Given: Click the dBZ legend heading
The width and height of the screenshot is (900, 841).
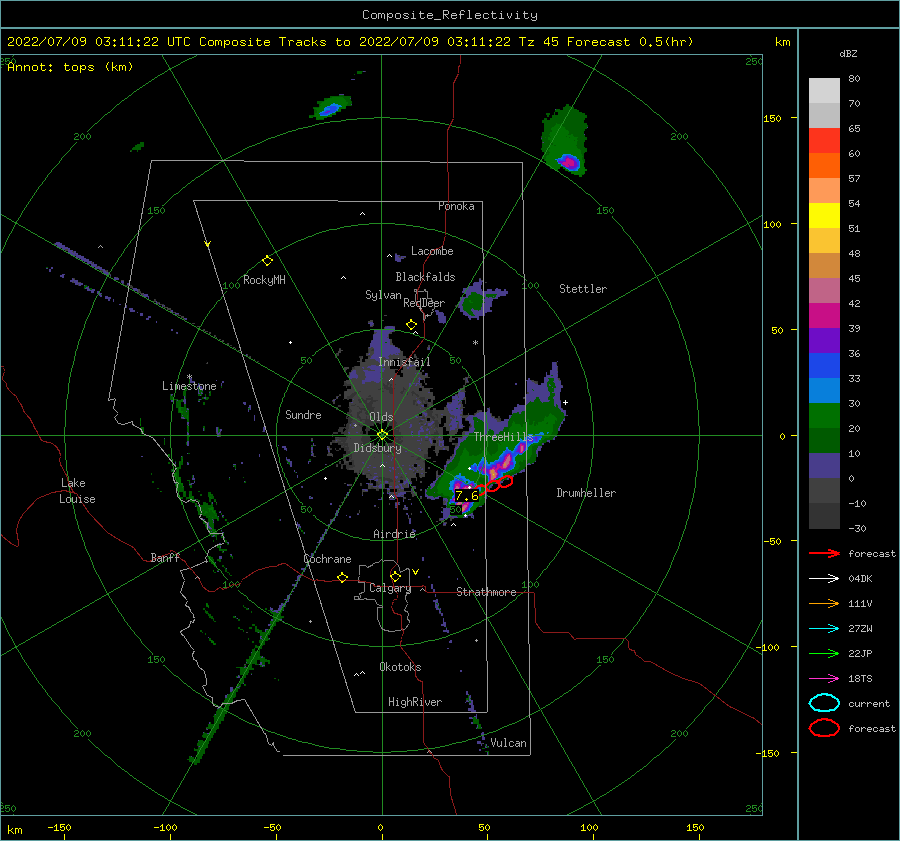Looking at the screenshot, I should [x=848, y=54].
